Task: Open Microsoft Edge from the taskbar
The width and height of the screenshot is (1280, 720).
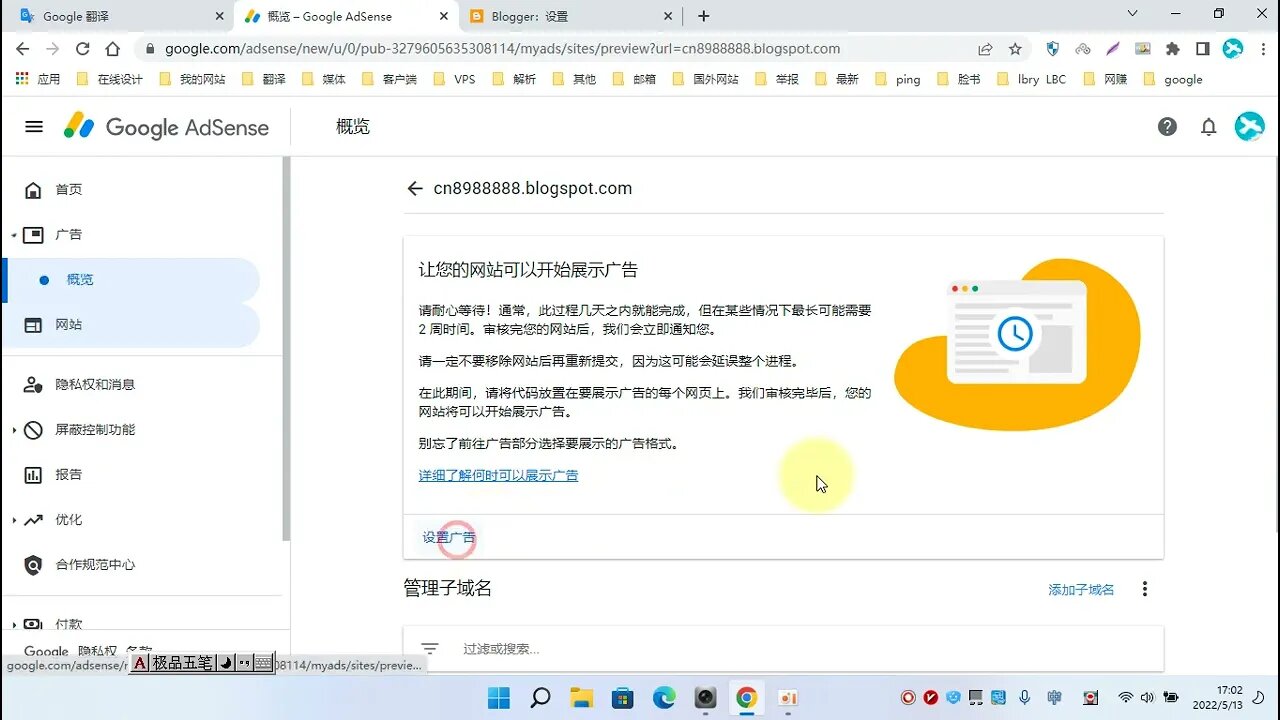Action: coord(664,697)
